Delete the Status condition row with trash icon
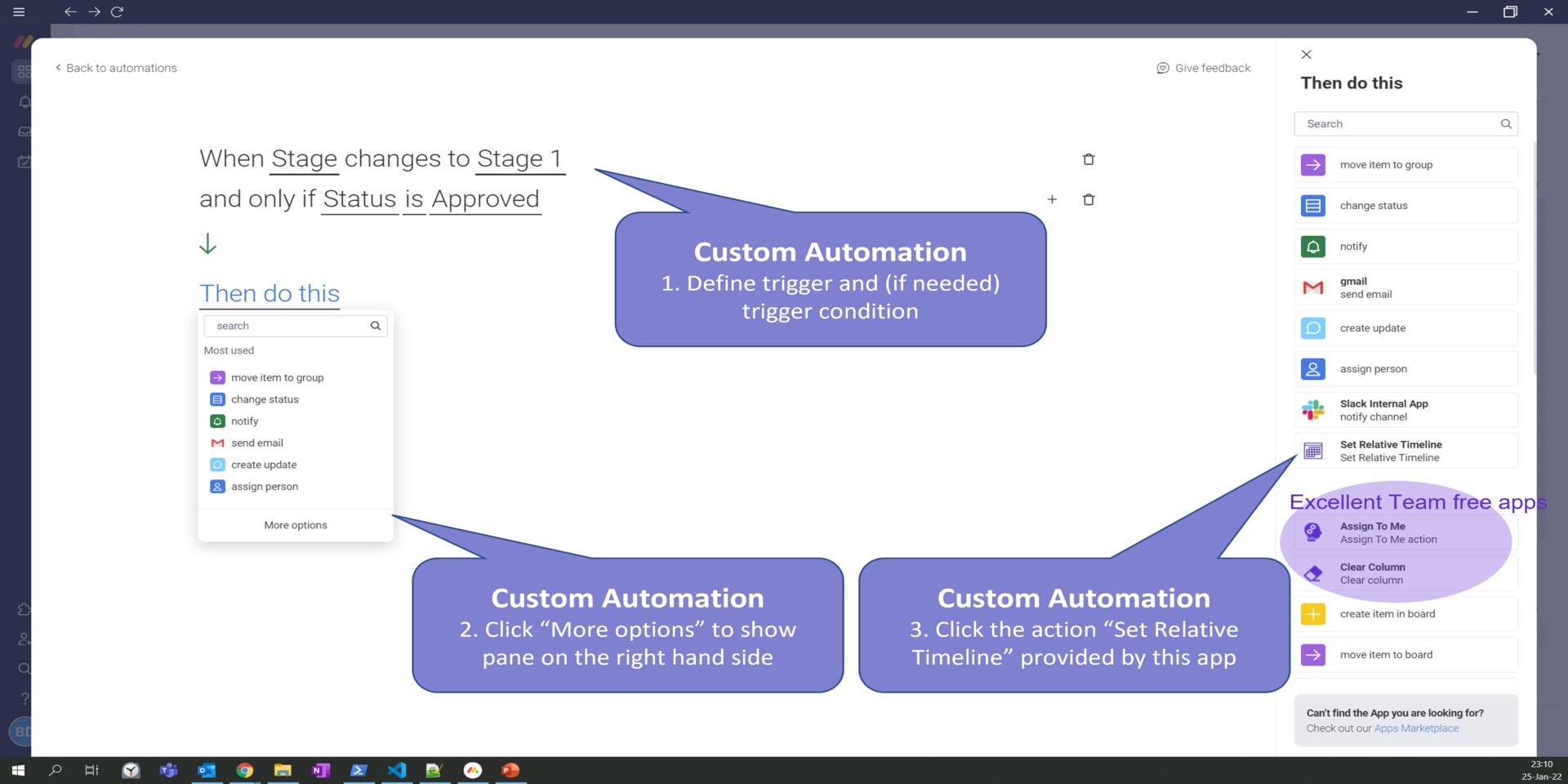The height and width of the screenshot is (784, 1568). point(1088,199)
